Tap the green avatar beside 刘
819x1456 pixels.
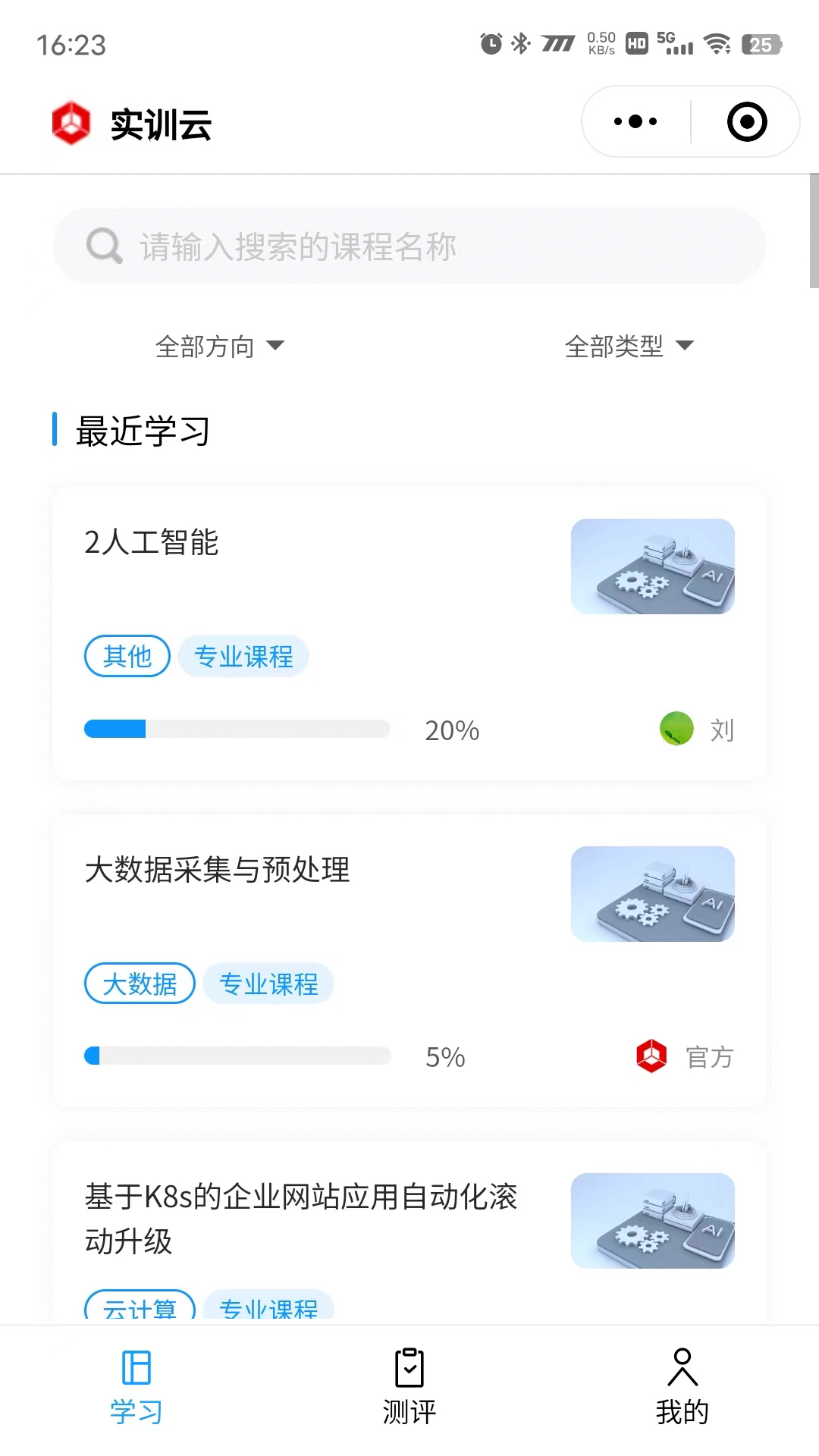pyautogui.click(x=676, y=729)
